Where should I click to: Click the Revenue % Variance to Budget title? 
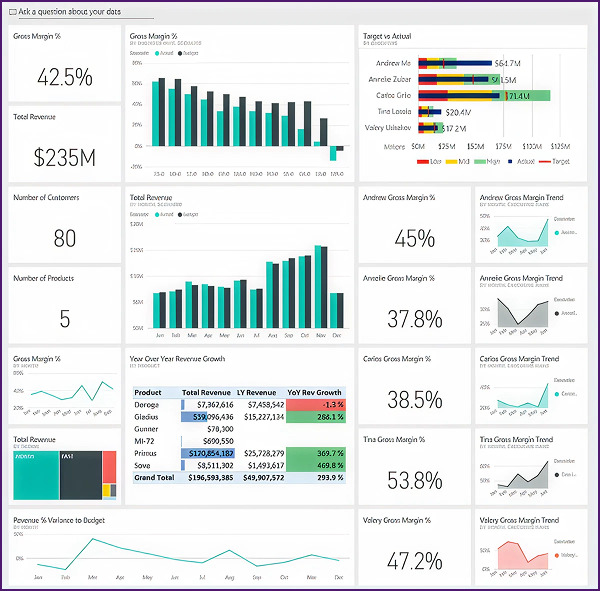pyautogui.click(x=59, y=520)
